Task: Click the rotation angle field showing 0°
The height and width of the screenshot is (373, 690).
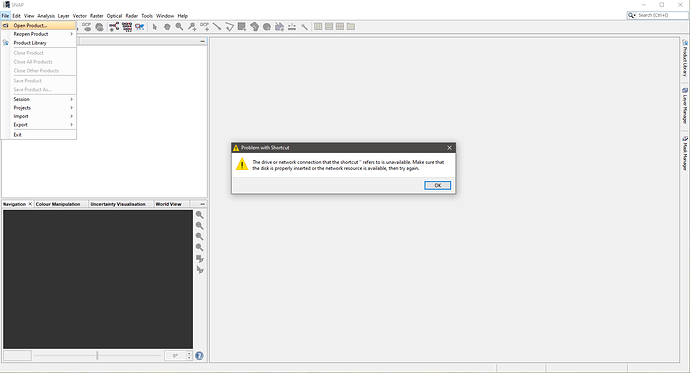Action: pos(175,355)
